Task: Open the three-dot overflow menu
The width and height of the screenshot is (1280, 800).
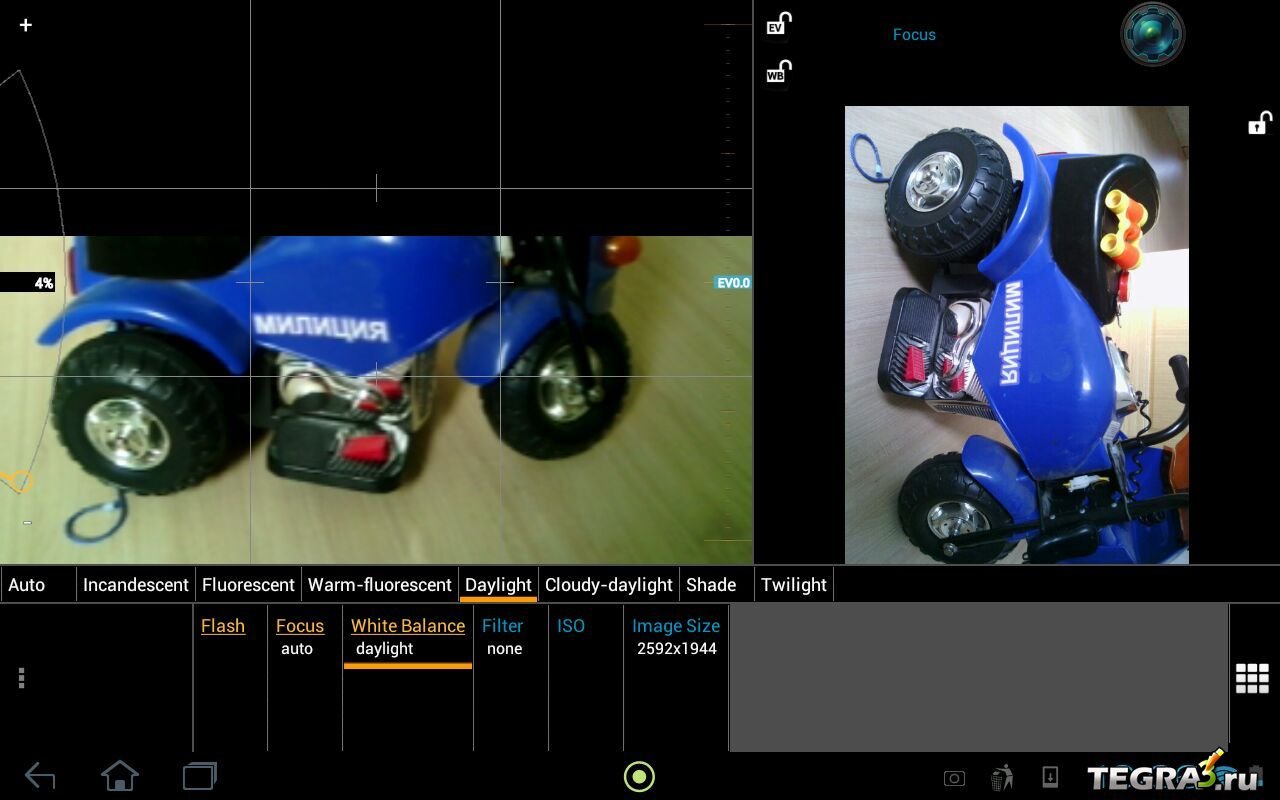Action: coord(21,678)
